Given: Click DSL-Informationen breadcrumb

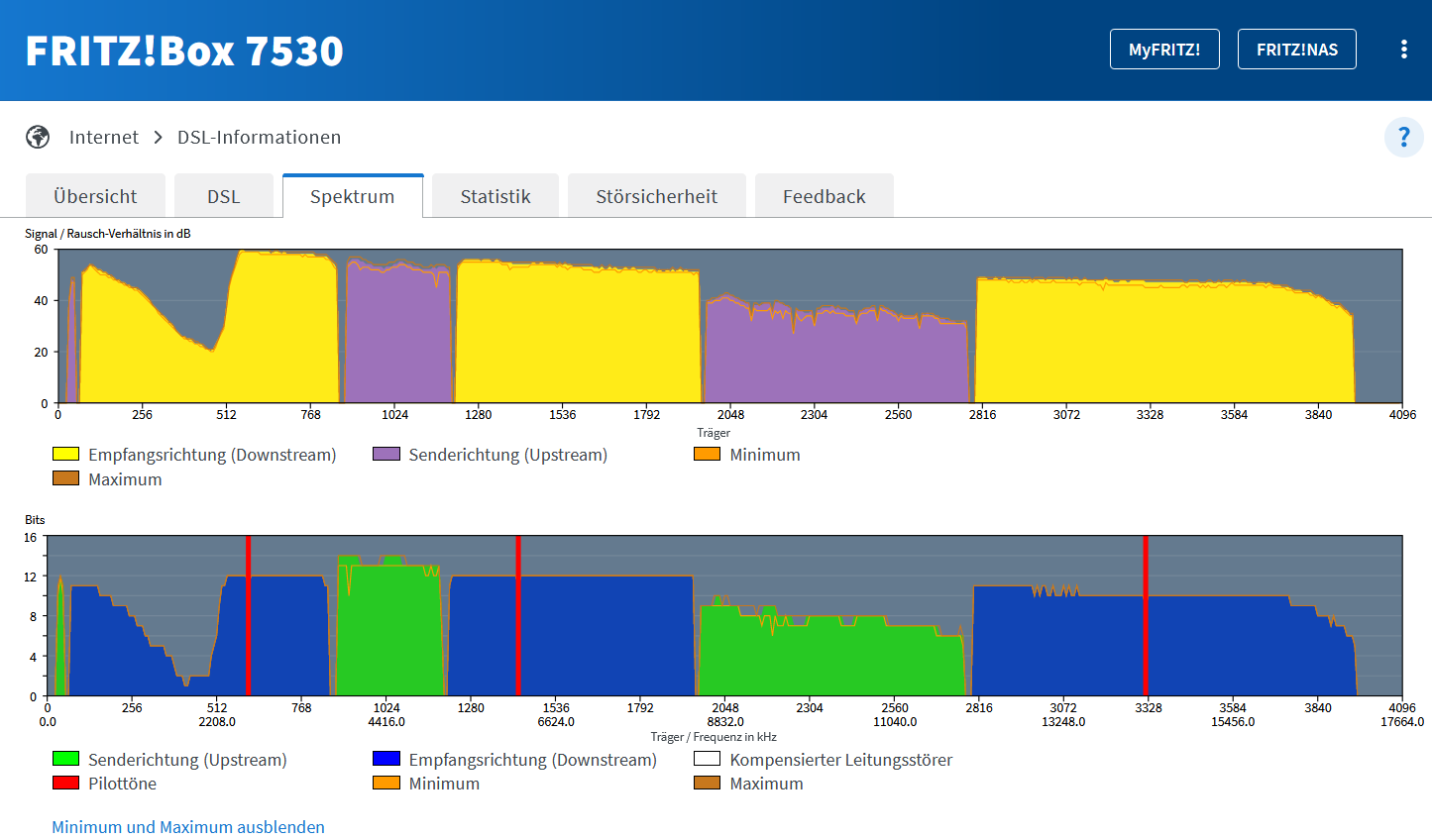Looking at the screenshot, I should point(259,137).
